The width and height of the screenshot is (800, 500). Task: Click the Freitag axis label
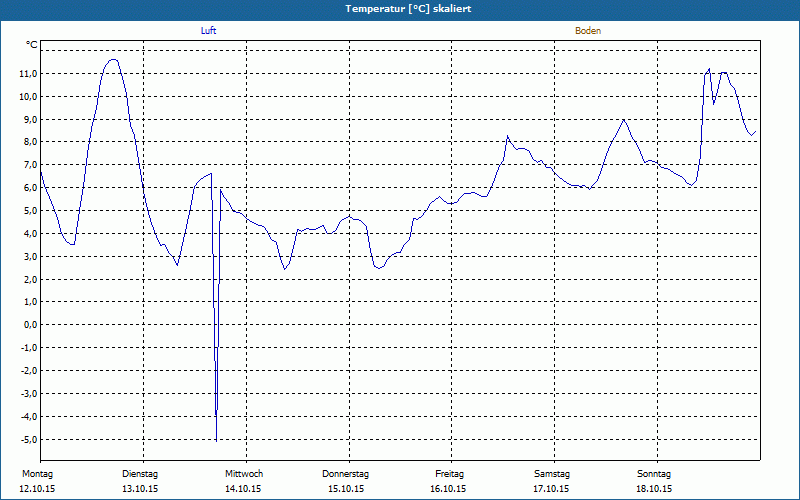pos(449,474)
